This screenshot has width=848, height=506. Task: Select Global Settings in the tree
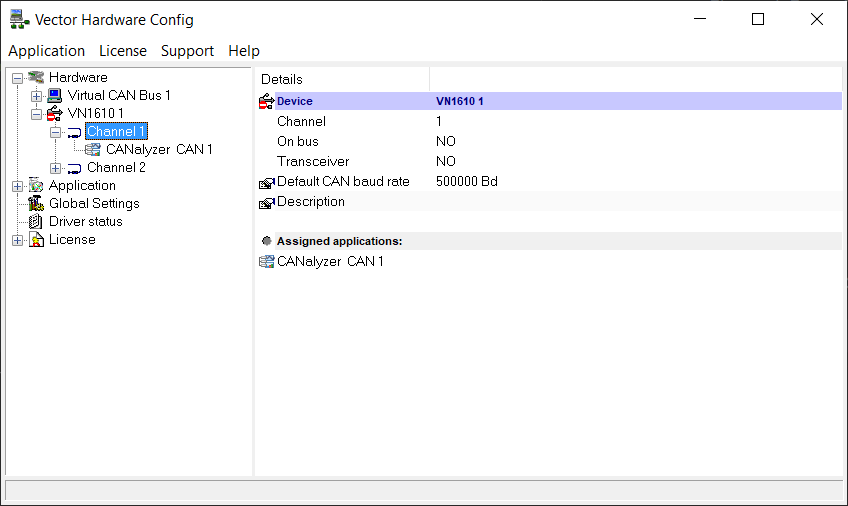click(x=94, y=203)
